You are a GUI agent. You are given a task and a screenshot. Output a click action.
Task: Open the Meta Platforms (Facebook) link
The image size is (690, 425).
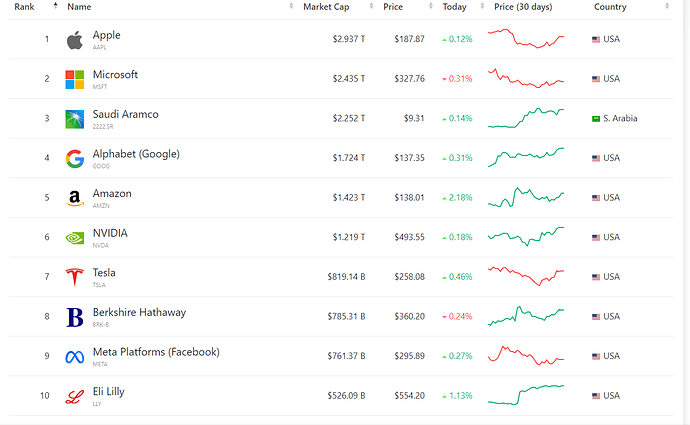156,352
